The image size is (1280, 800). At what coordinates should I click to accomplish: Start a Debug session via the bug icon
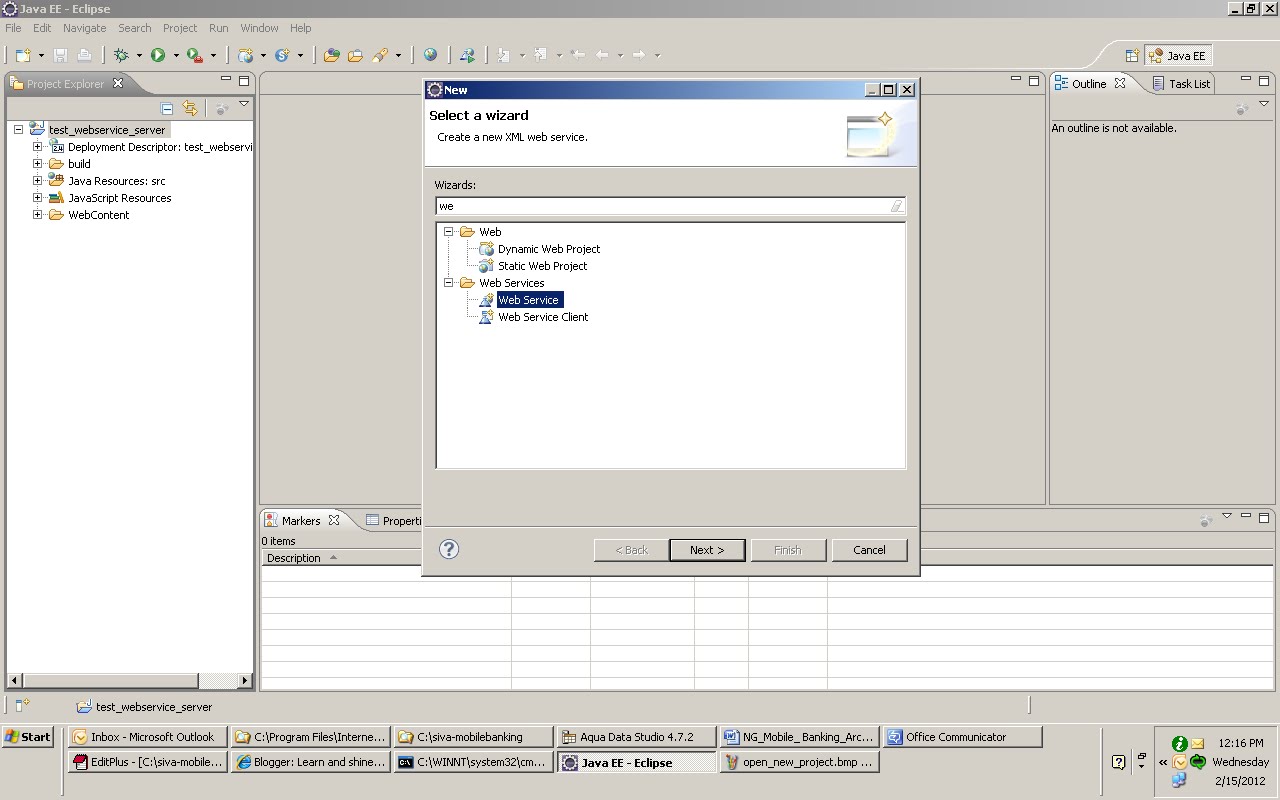point(122,55)
